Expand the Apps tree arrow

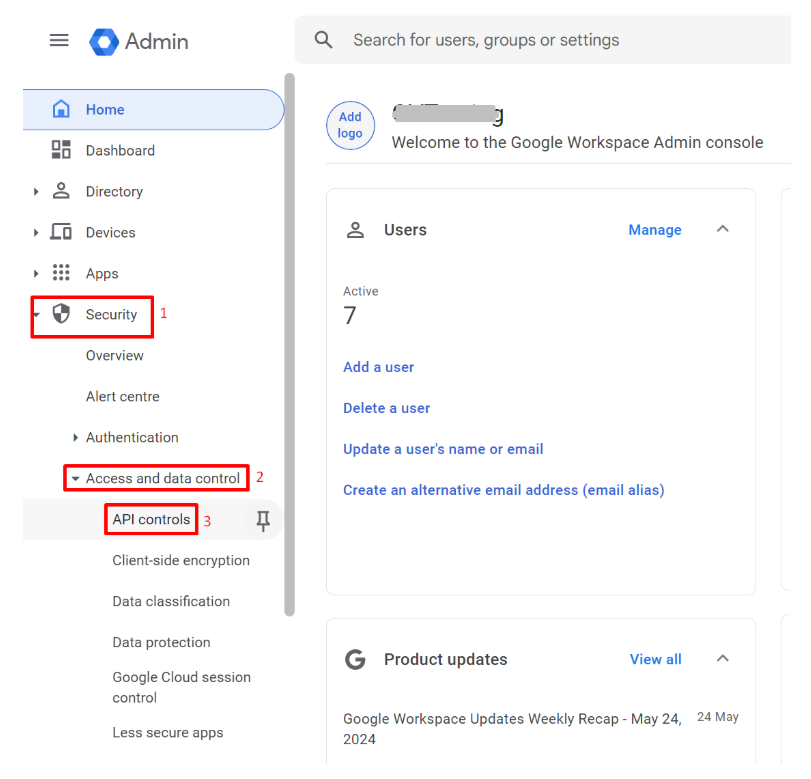[36, 273]
